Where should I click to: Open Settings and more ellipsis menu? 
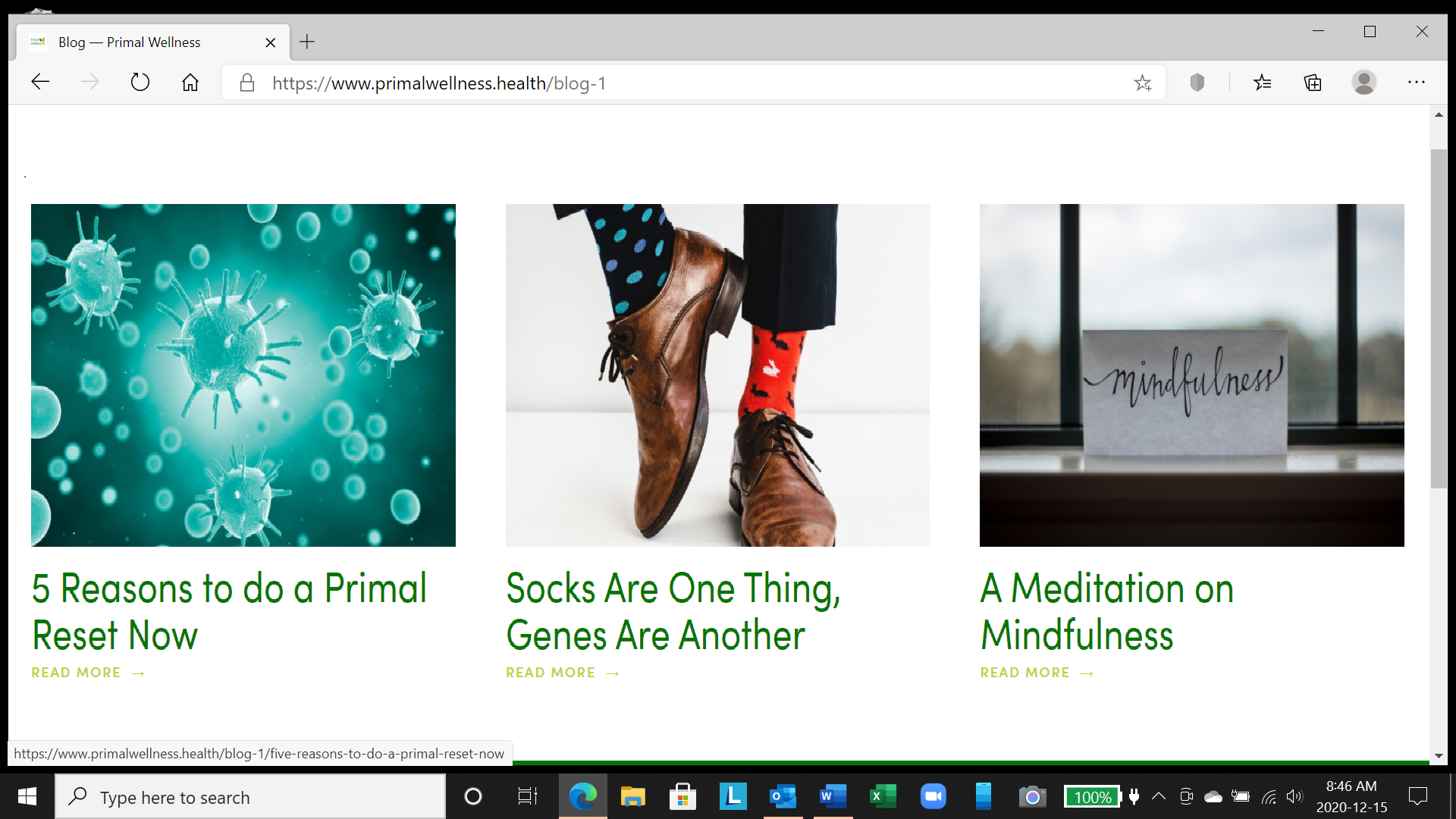1416,82
